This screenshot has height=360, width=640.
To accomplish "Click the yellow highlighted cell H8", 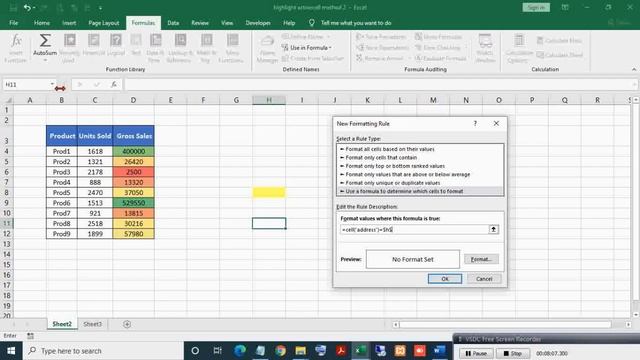I will pos(269,192).
